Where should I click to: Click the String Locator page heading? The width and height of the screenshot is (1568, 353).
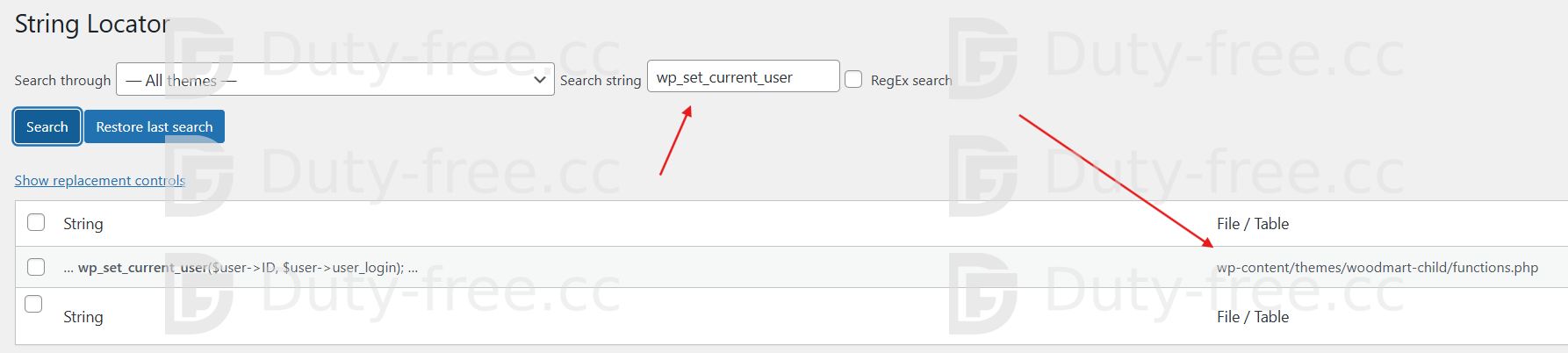91,24
